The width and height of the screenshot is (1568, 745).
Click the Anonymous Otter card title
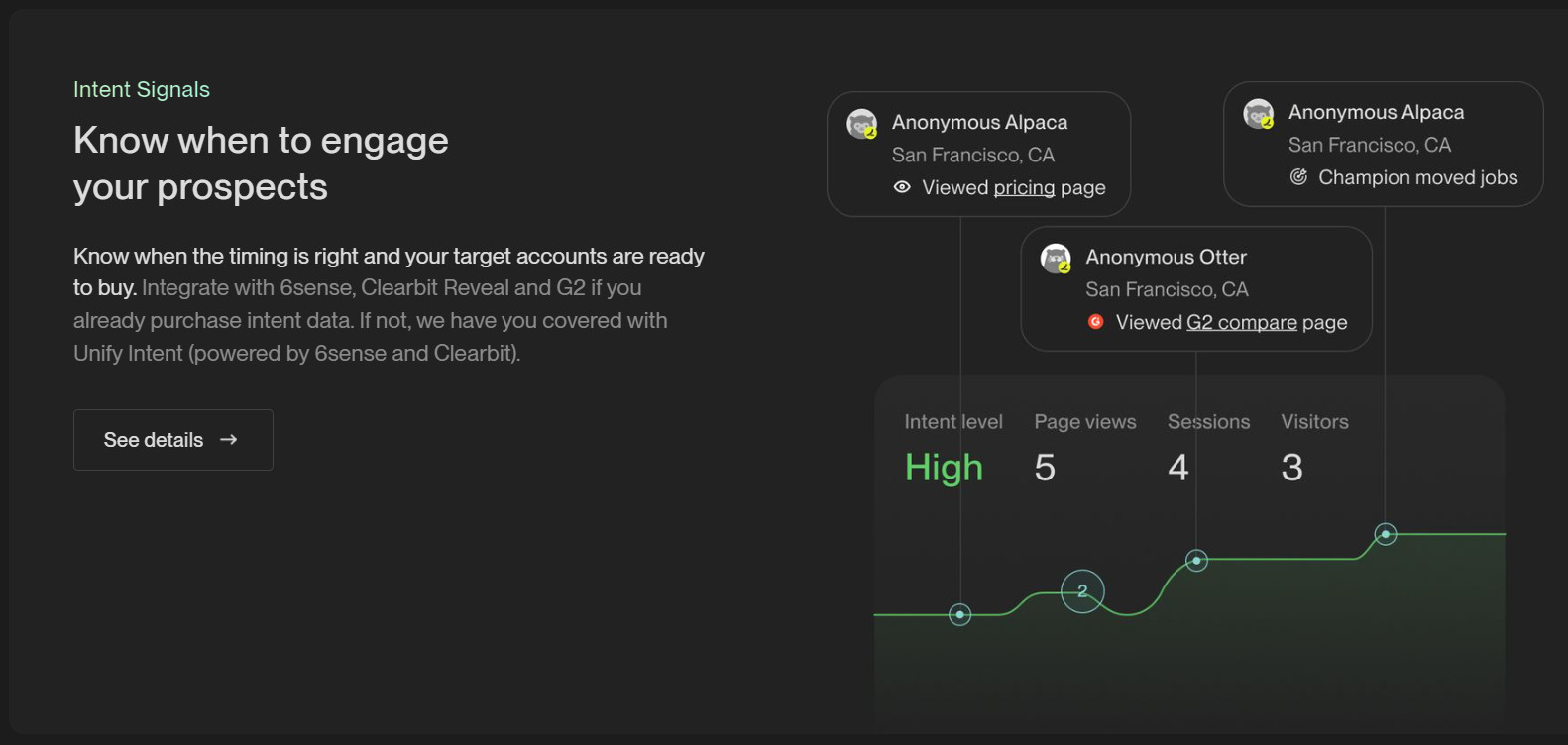point(1166,257)
